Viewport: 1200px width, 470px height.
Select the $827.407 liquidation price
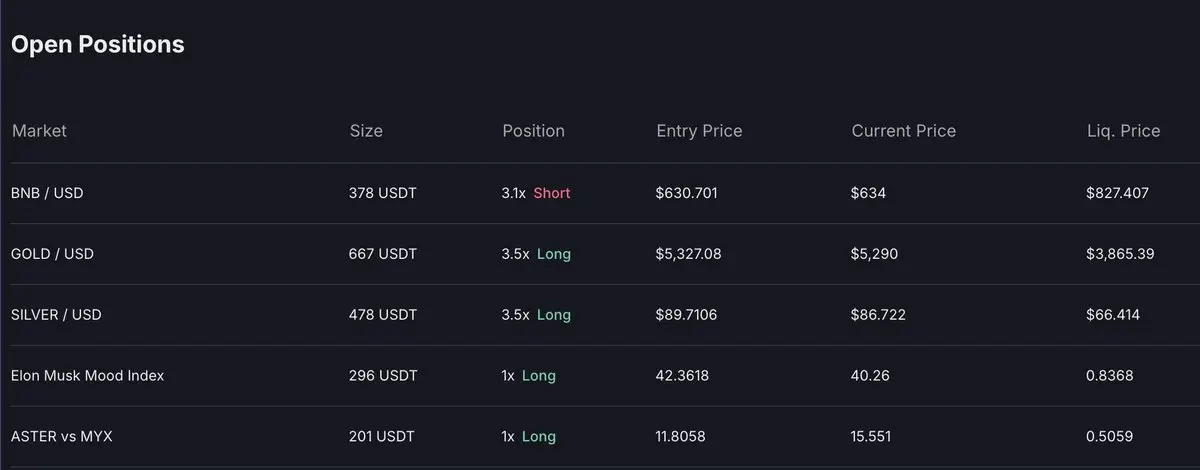[1117, 193]
